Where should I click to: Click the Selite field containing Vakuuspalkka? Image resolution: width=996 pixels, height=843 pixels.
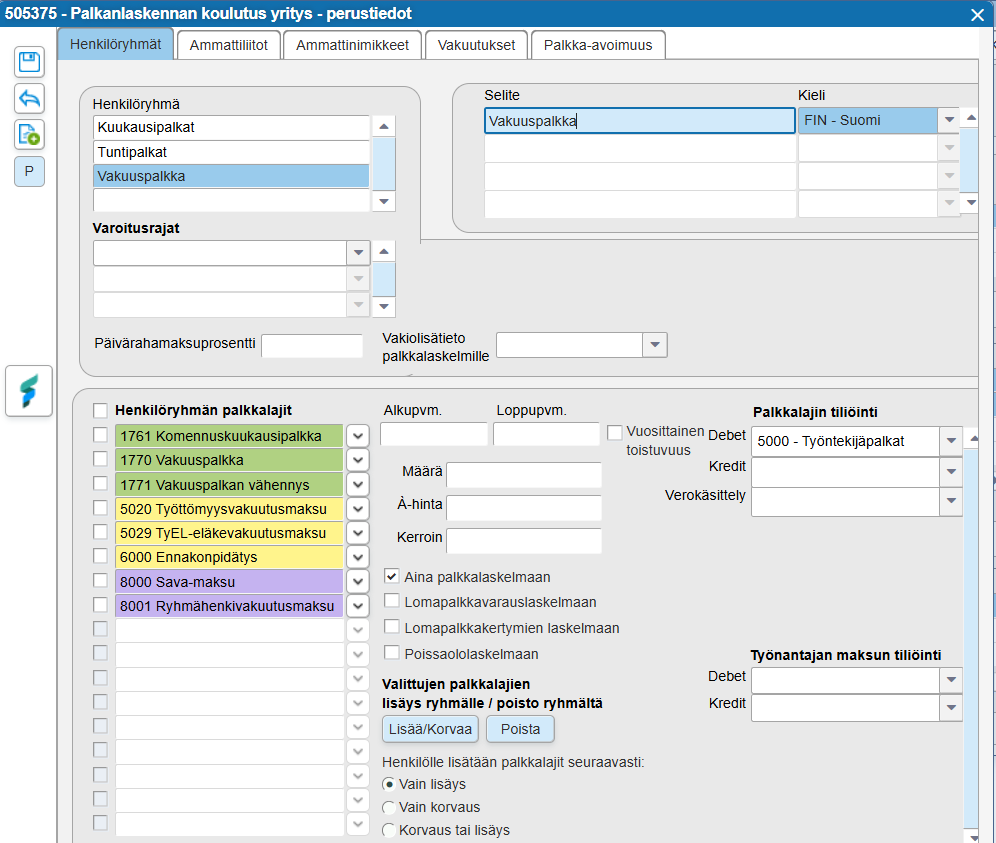coord(640,121)
